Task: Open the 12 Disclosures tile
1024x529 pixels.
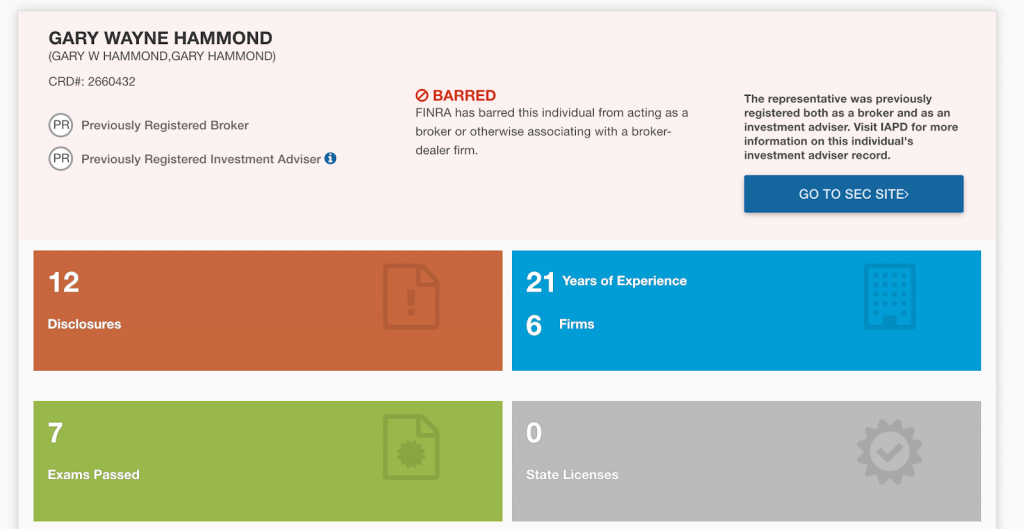Action: 268,311
